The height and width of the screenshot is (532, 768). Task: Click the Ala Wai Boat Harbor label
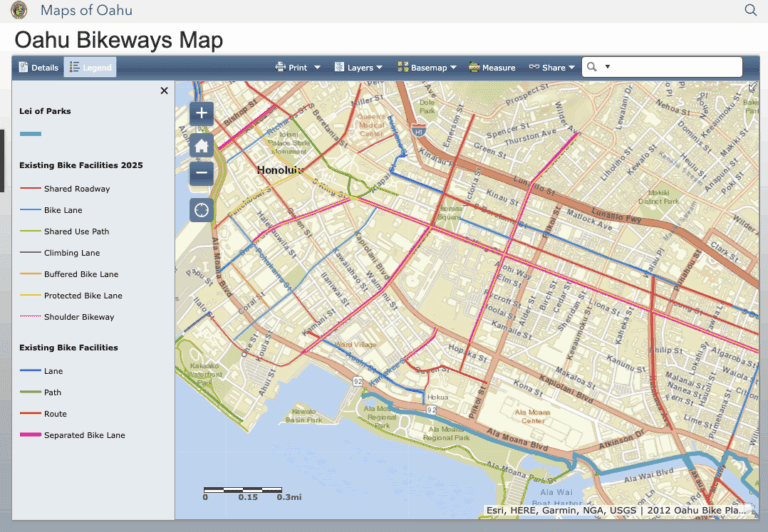(557, 497)
